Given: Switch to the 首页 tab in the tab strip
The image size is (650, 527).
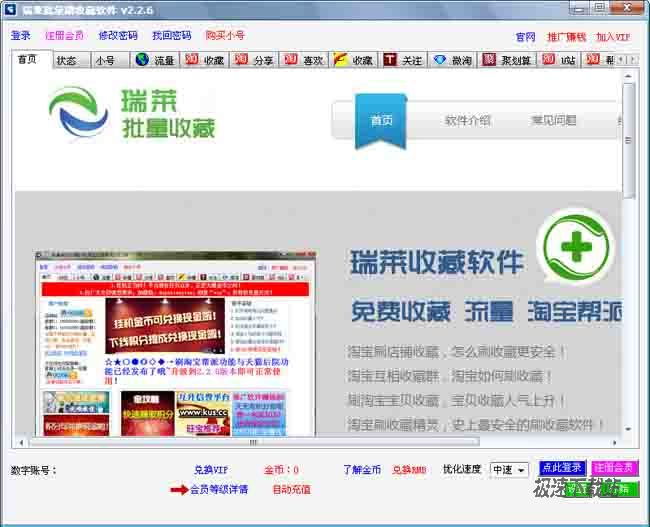Looking at the screenshot, I should coord(32,59).
